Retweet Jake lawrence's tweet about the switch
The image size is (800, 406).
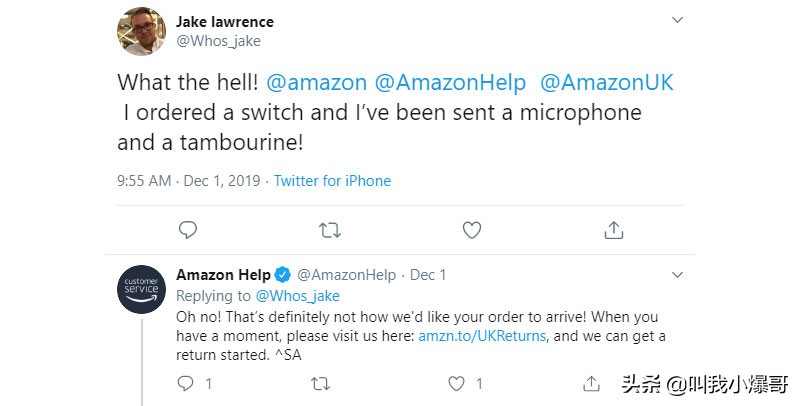tap(329, 230)
